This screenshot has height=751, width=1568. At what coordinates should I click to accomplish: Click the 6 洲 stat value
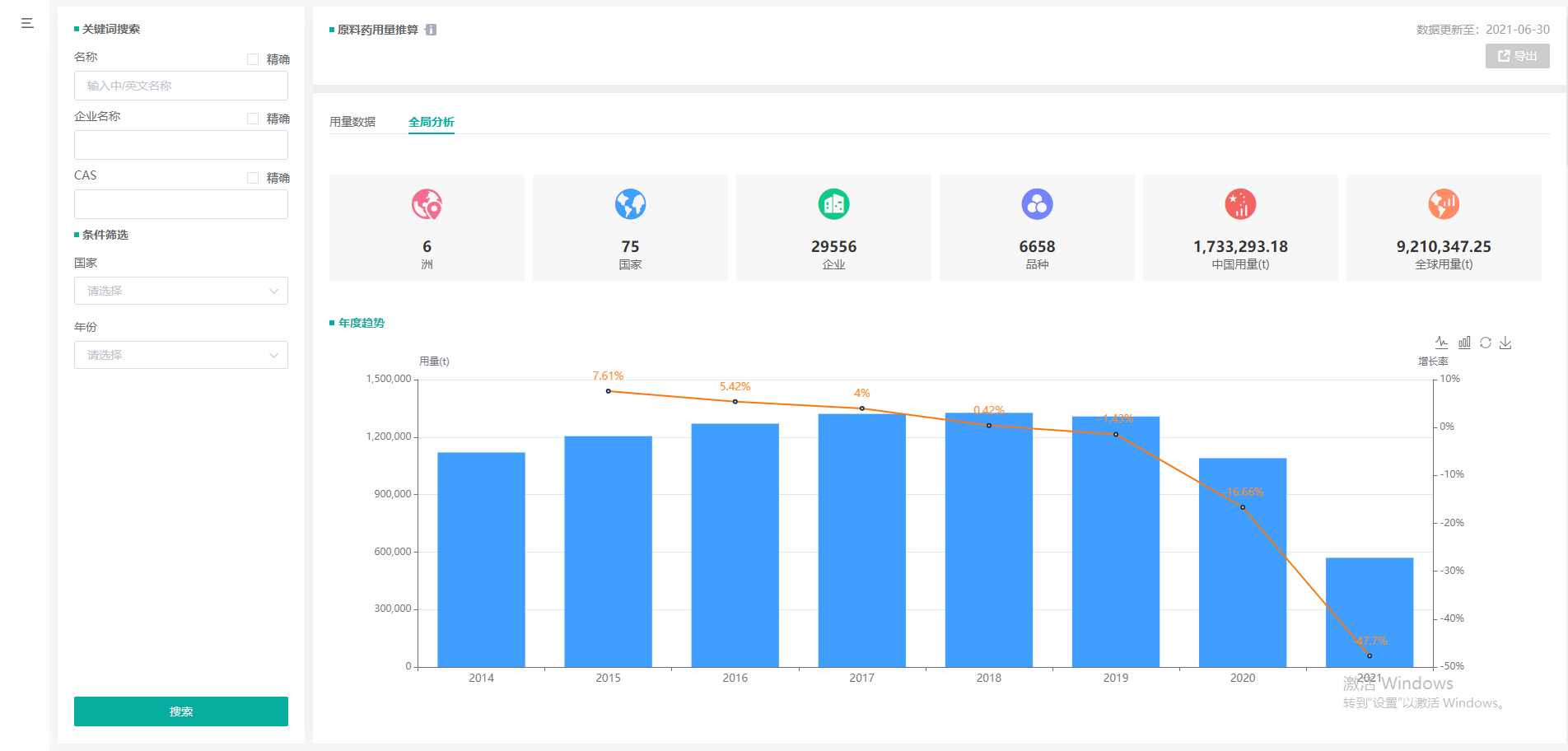point(427,247)
